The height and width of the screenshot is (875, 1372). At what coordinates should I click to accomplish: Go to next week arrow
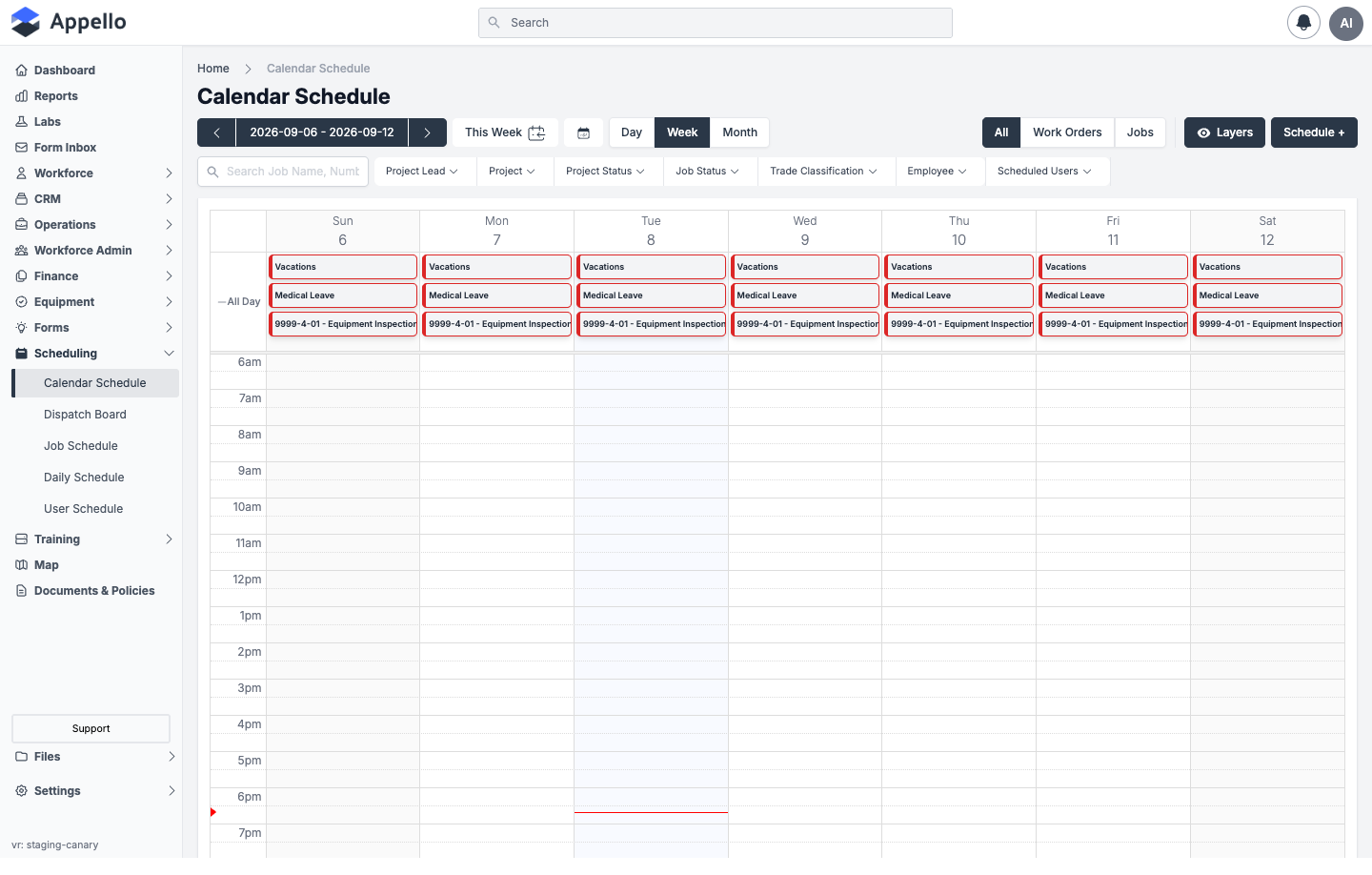(x=427, y=132)
